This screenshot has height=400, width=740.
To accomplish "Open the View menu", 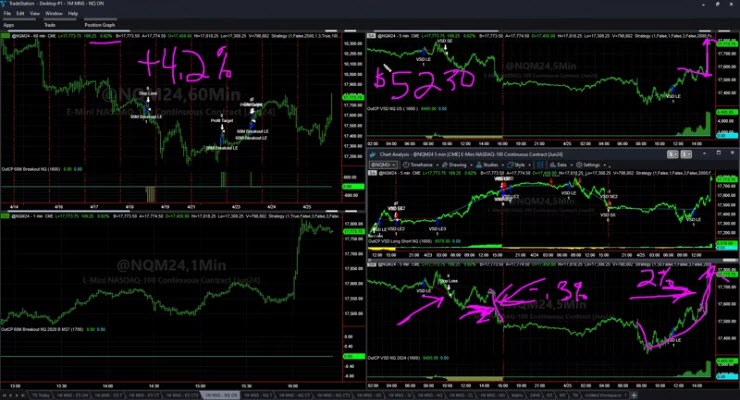I will (x=35, y=14).
